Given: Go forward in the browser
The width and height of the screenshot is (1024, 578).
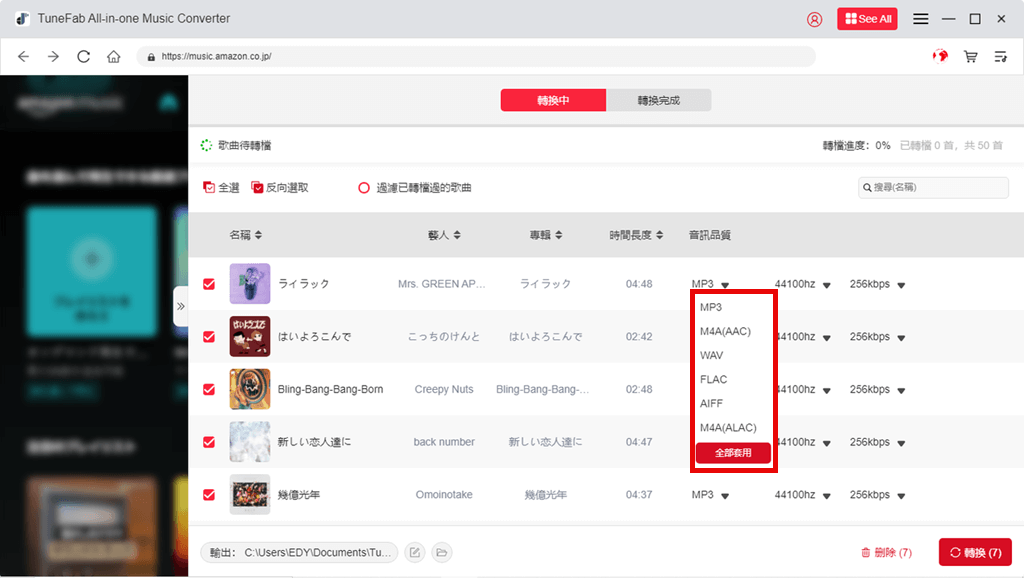Looking at the screenshot, I should (54, 57).
